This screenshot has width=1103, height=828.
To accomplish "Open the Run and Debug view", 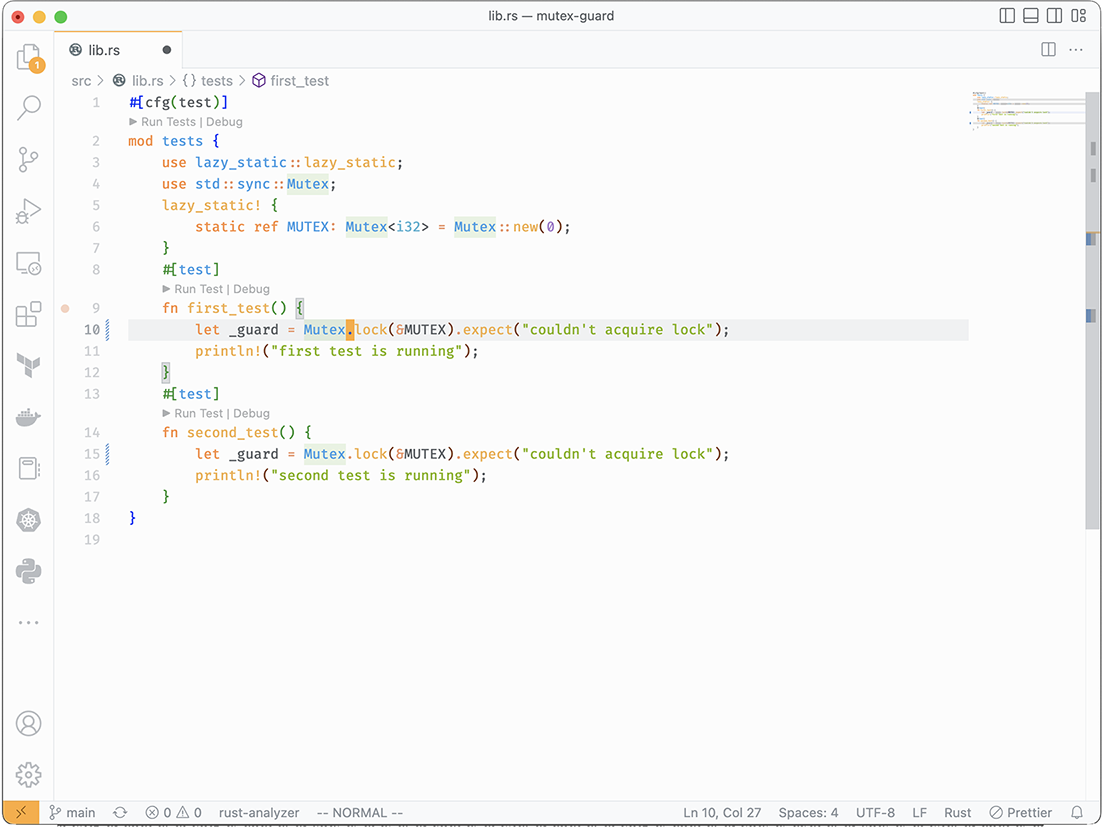I will pos(29,211).
